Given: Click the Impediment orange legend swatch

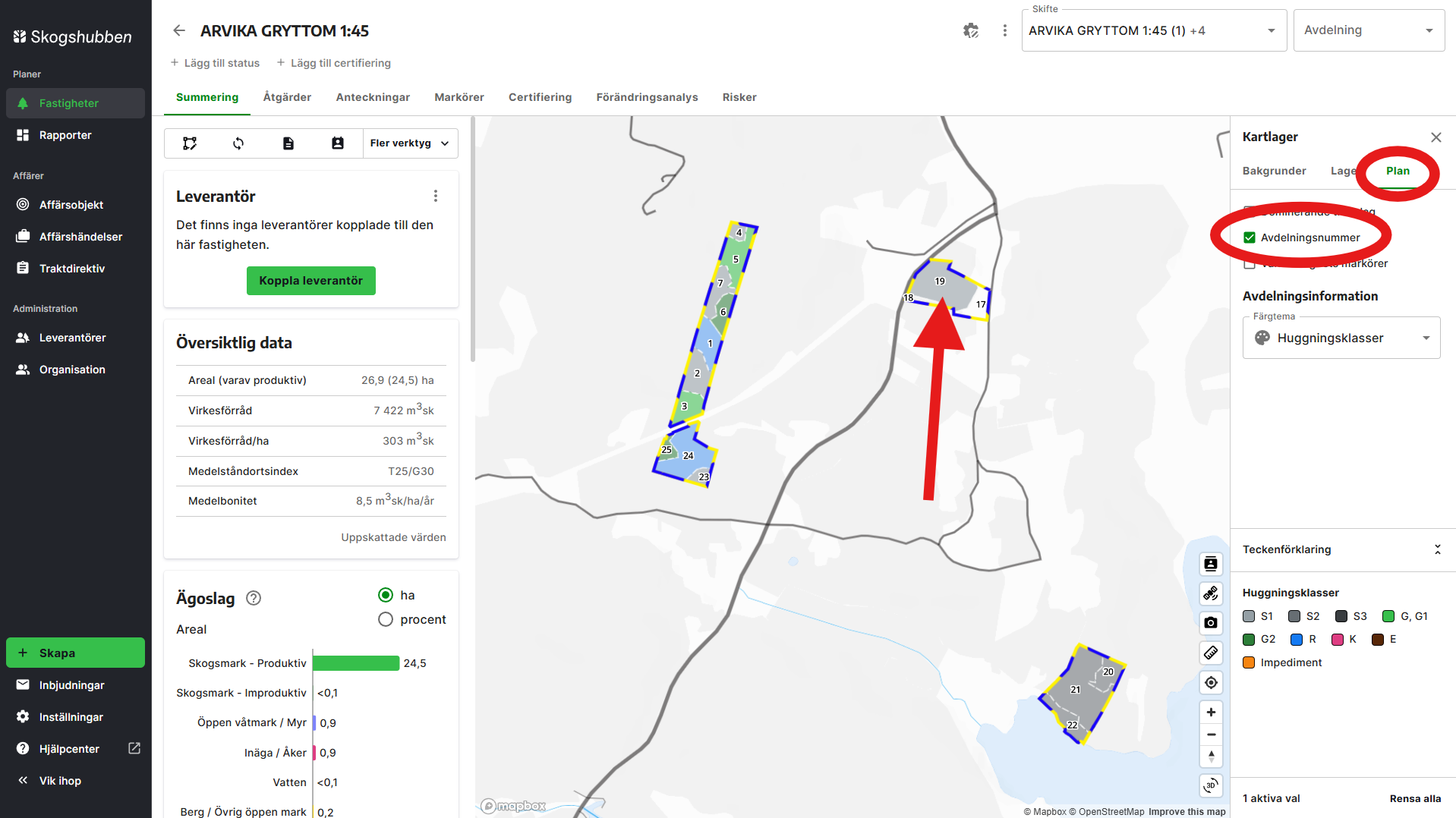Looking at the screenshot, I should [x=1249, y=662].
